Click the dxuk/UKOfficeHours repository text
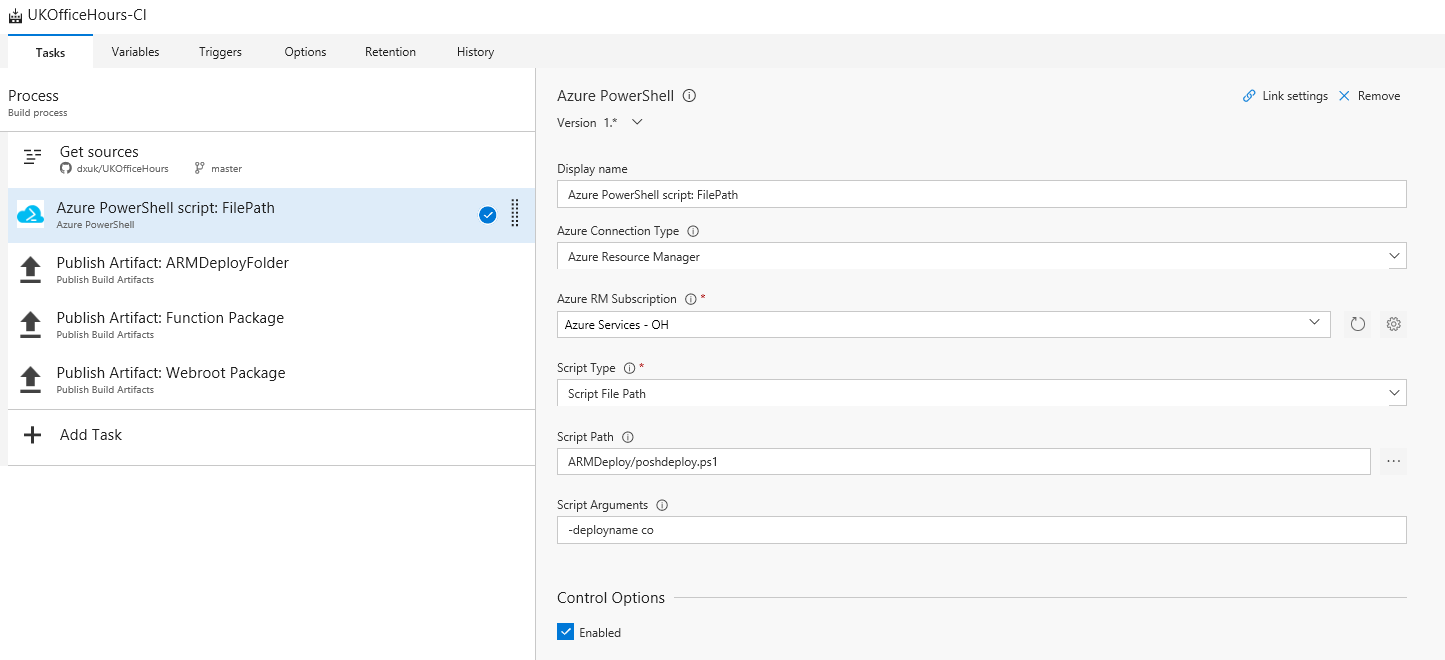This screenshot has height=660, width=1445. pos(123,169)
